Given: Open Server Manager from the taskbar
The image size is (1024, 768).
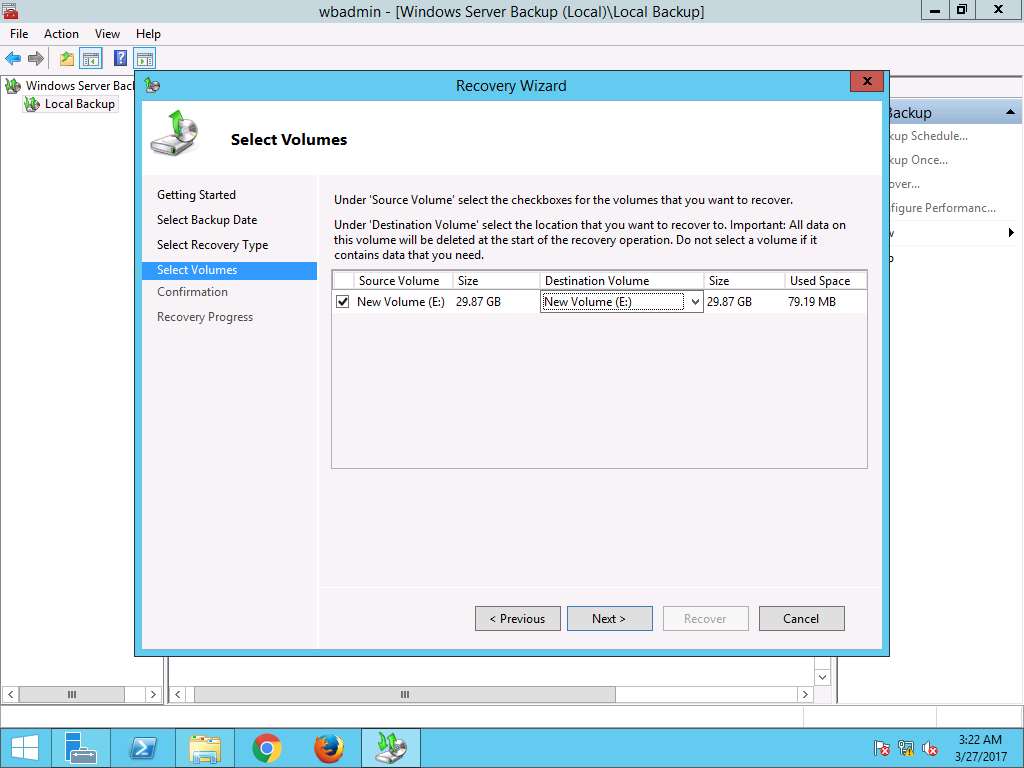Looking at the screenshot, I should click(x=81, y=748).
